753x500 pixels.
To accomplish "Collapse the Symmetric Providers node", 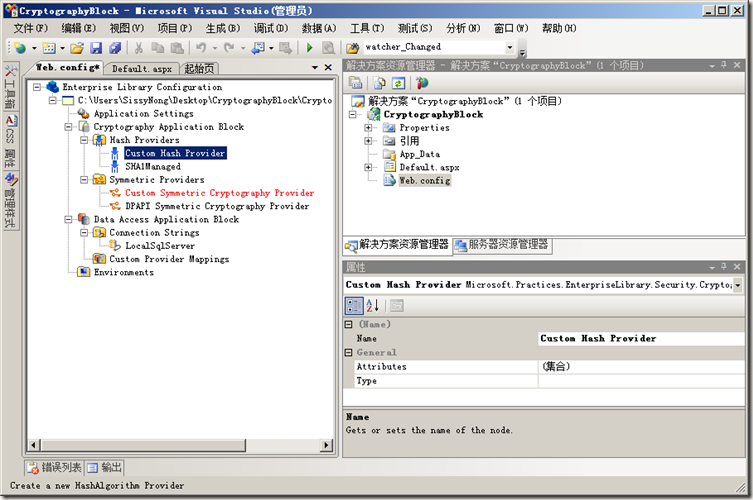I will pos(84,180).
